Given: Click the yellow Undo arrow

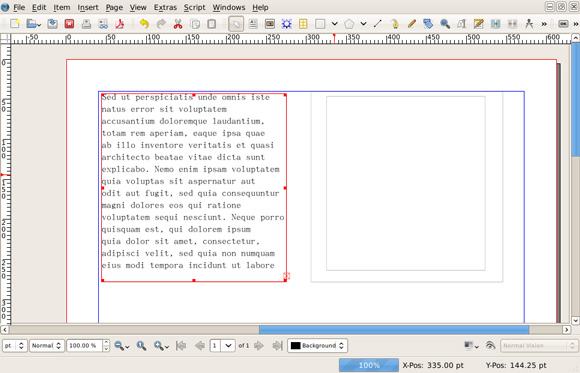Looking at the screenshot, I should pos(144,24).
